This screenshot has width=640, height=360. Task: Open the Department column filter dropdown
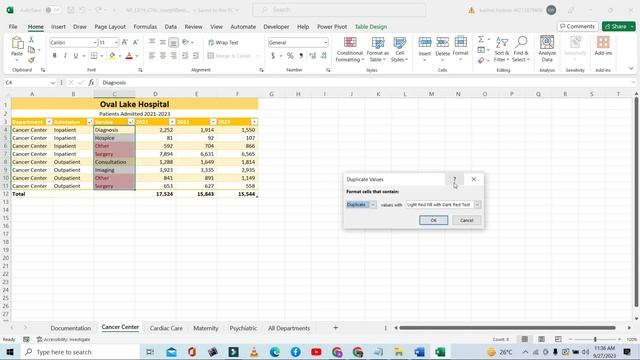pos(49,122)
